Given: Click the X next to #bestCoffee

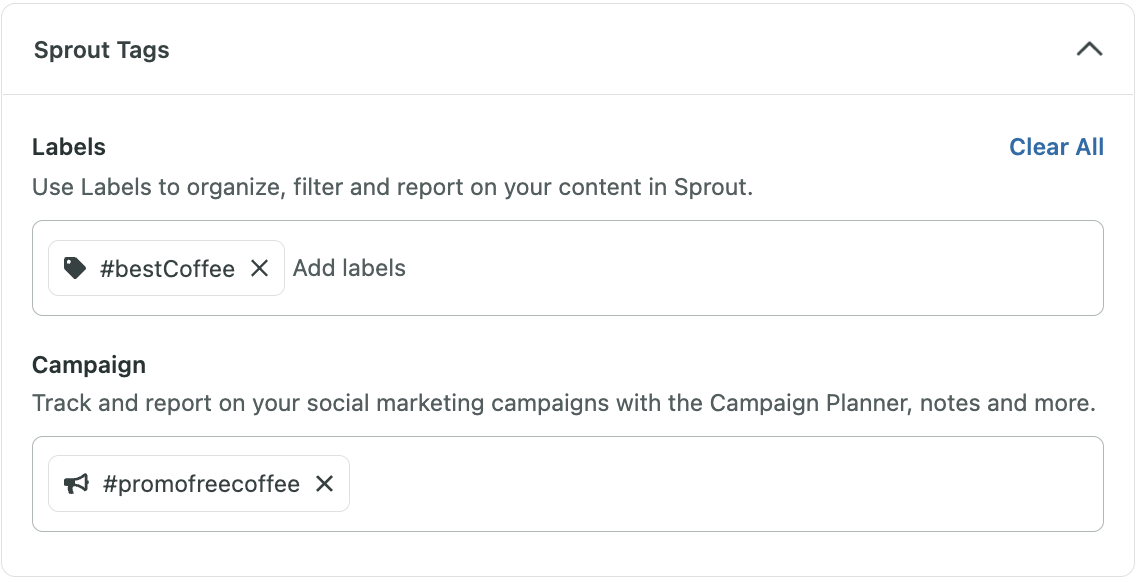Looking at the screenshot, I should click(x=258, y=268).
